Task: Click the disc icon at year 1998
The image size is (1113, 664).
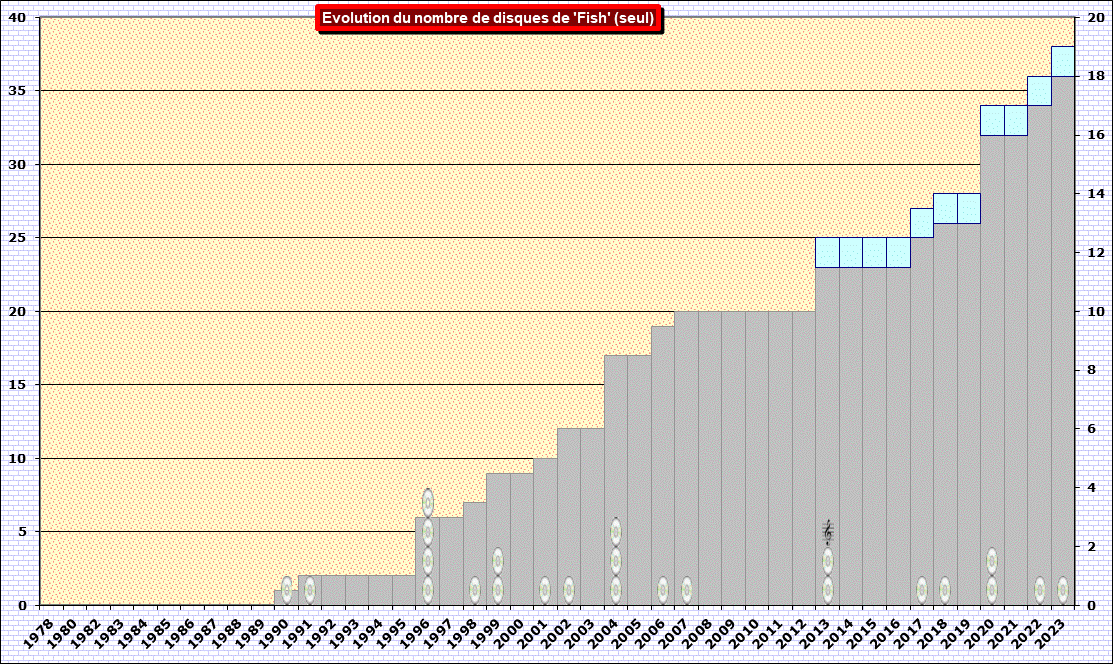Action: [475, 589]
